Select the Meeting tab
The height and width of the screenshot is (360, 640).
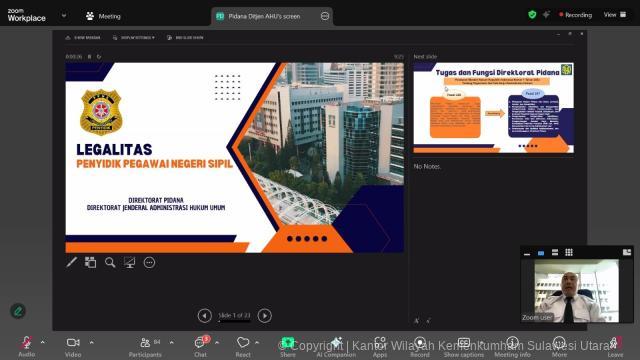(x=104, y=16)
